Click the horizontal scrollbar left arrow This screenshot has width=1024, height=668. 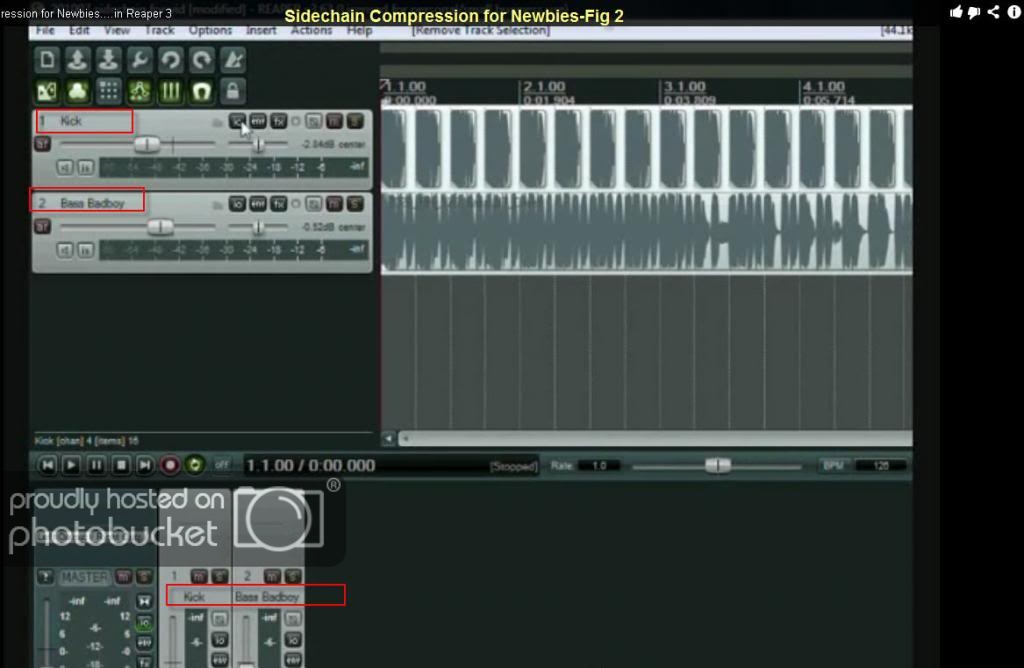(x=389, y=439)
